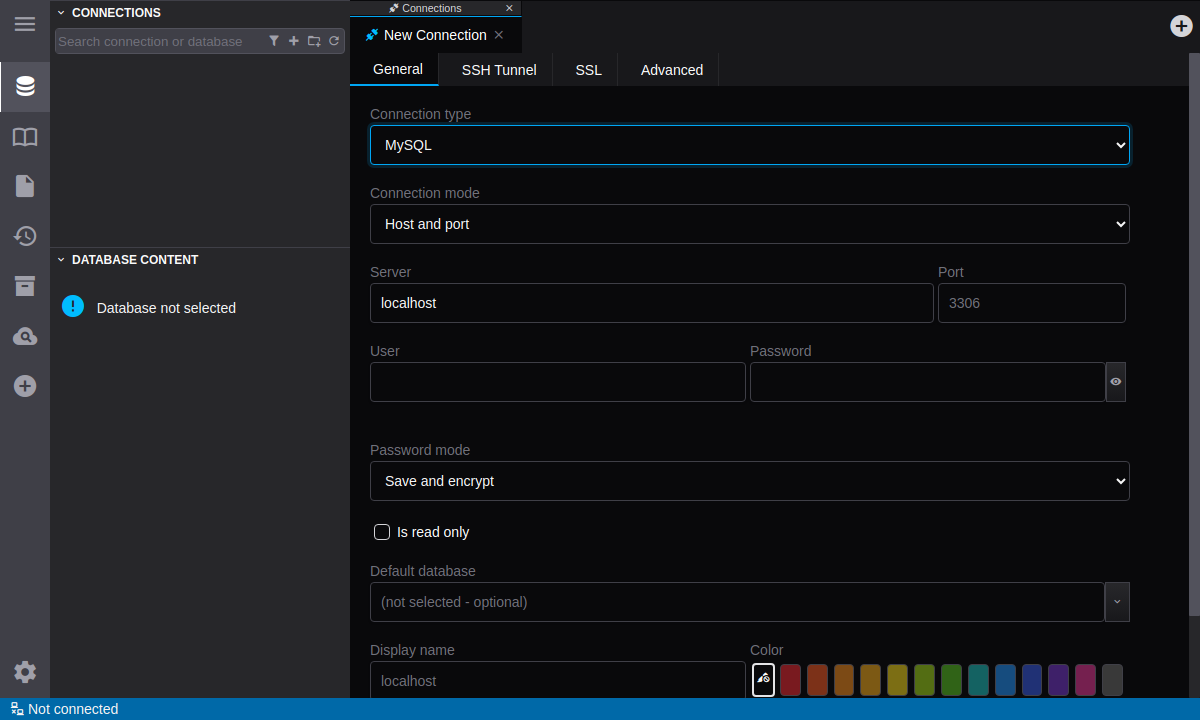Toggle password visibility eye icon
Viewport: 1200px width, 720px height.
point(1116,382)
